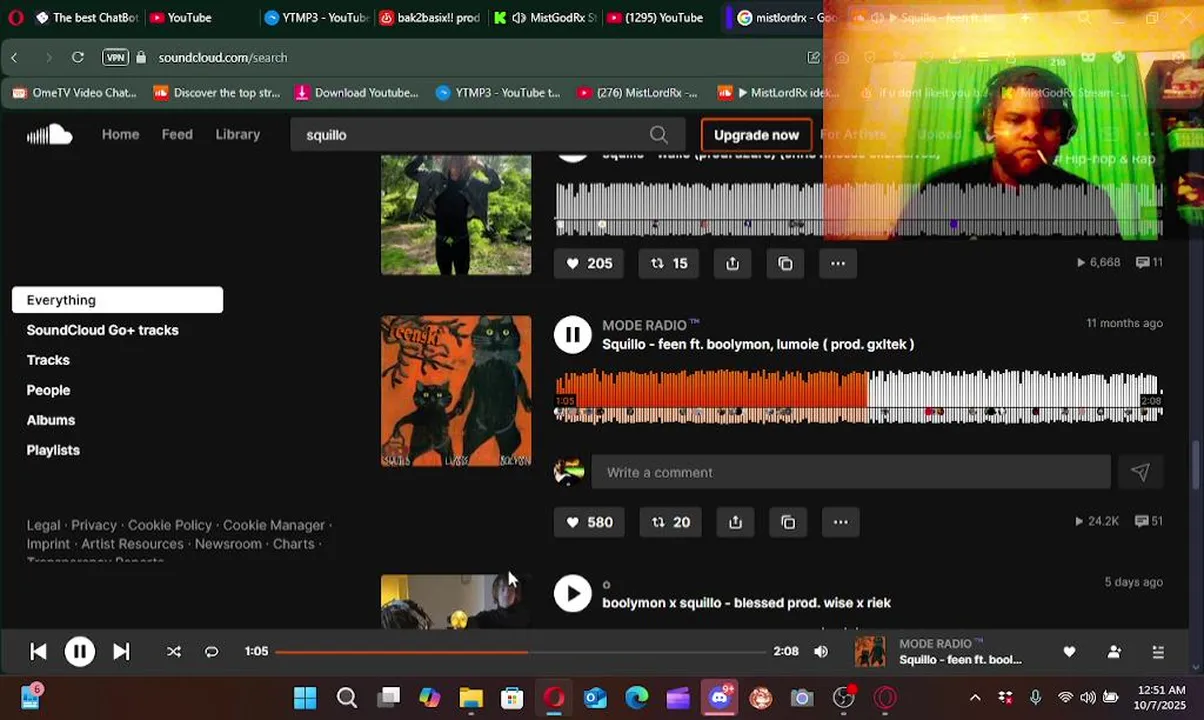Open more options for the 205-likes track
Image resolution: width=1204 pixels, height=720 pixels.
pos(838,263)
